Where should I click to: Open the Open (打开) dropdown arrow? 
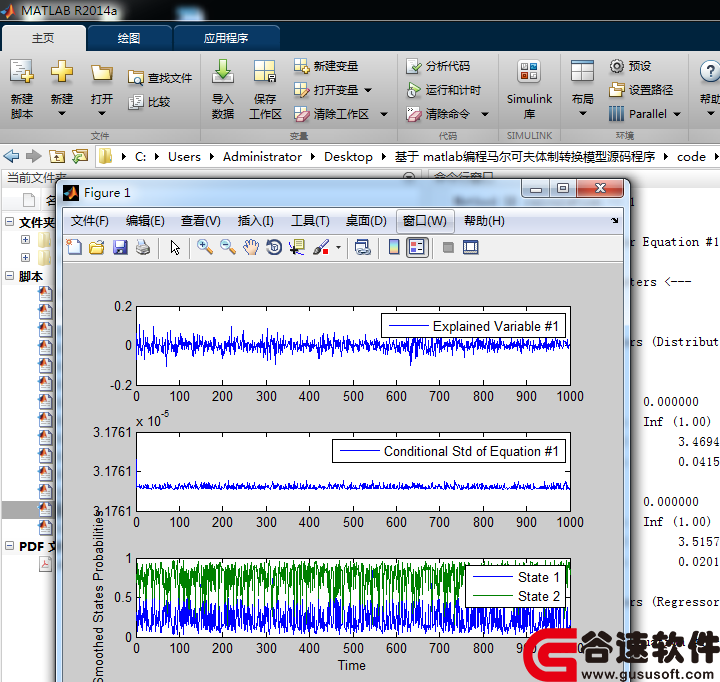[101, 113]
